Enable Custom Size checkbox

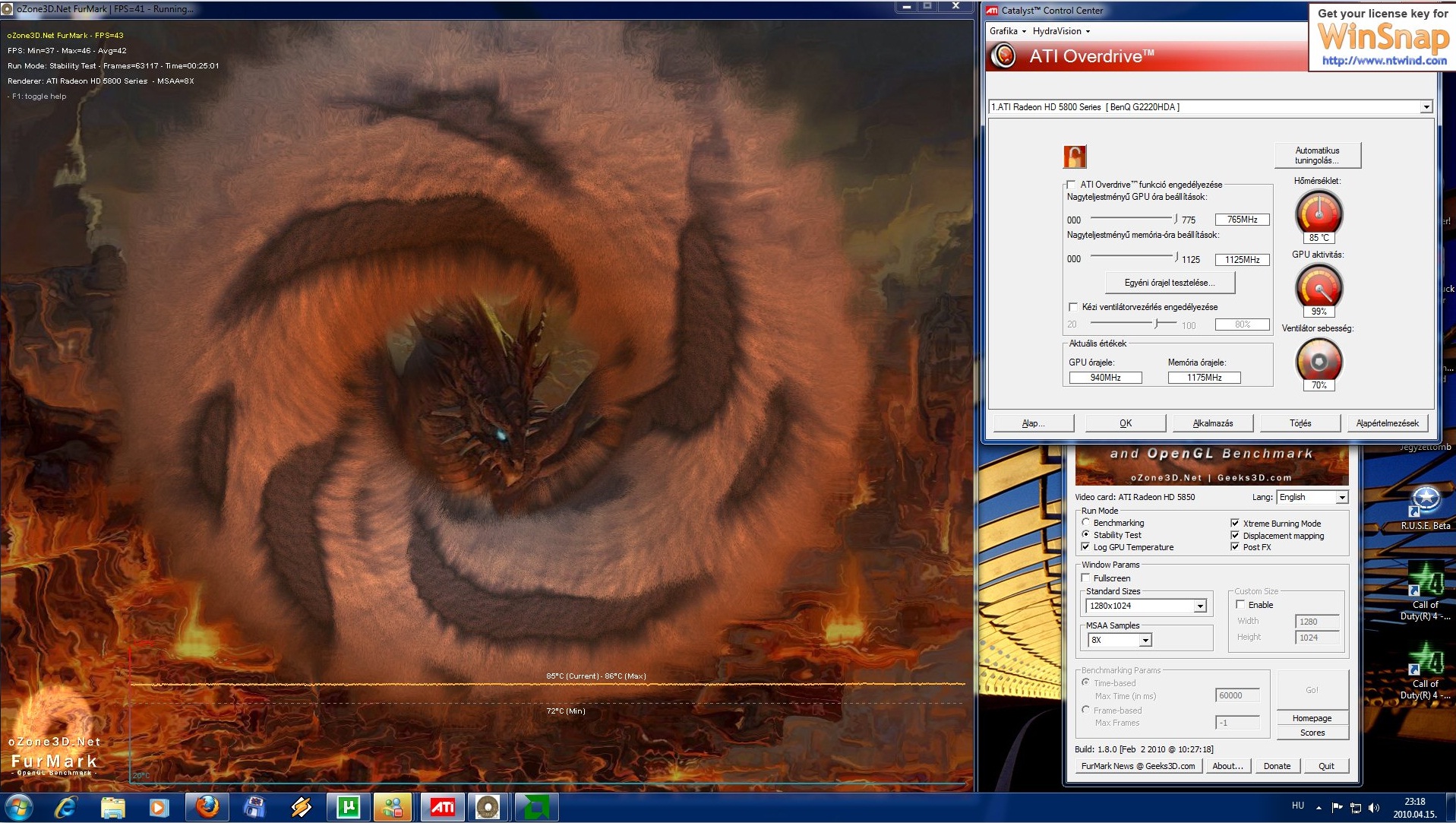(x=1240, y=604)
